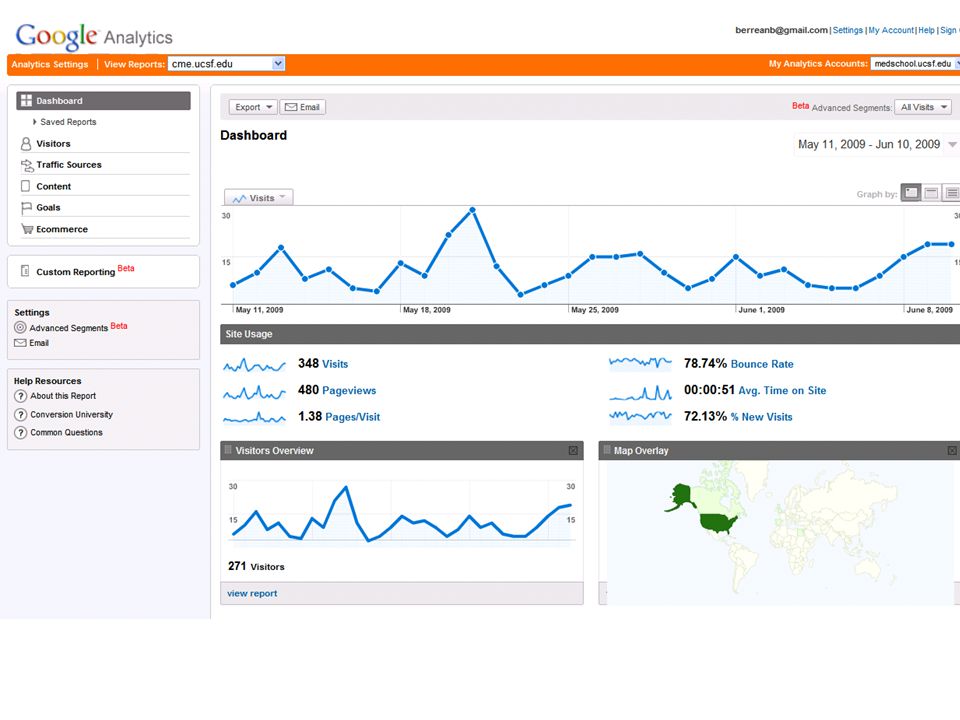Image resolution: width=960 pixels, height=720 pixels.
Task: Click view report under Visitors Overview
Action: coord(252,593)
